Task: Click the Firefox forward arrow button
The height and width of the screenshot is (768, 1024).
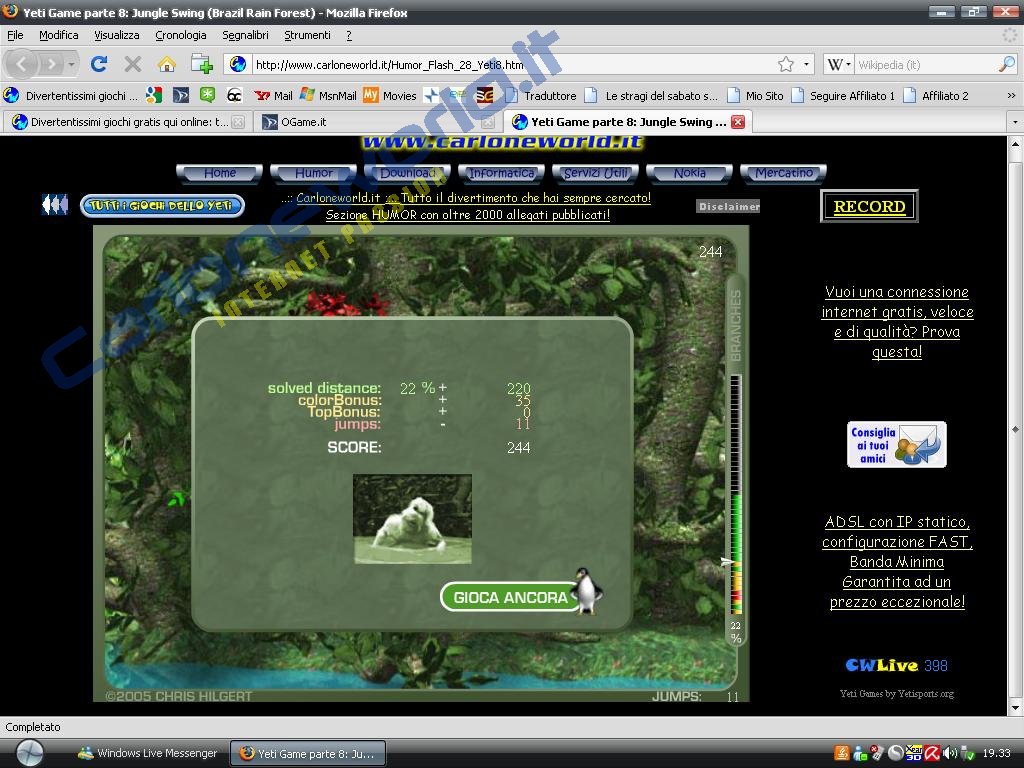Action: [x=50, y=64]
